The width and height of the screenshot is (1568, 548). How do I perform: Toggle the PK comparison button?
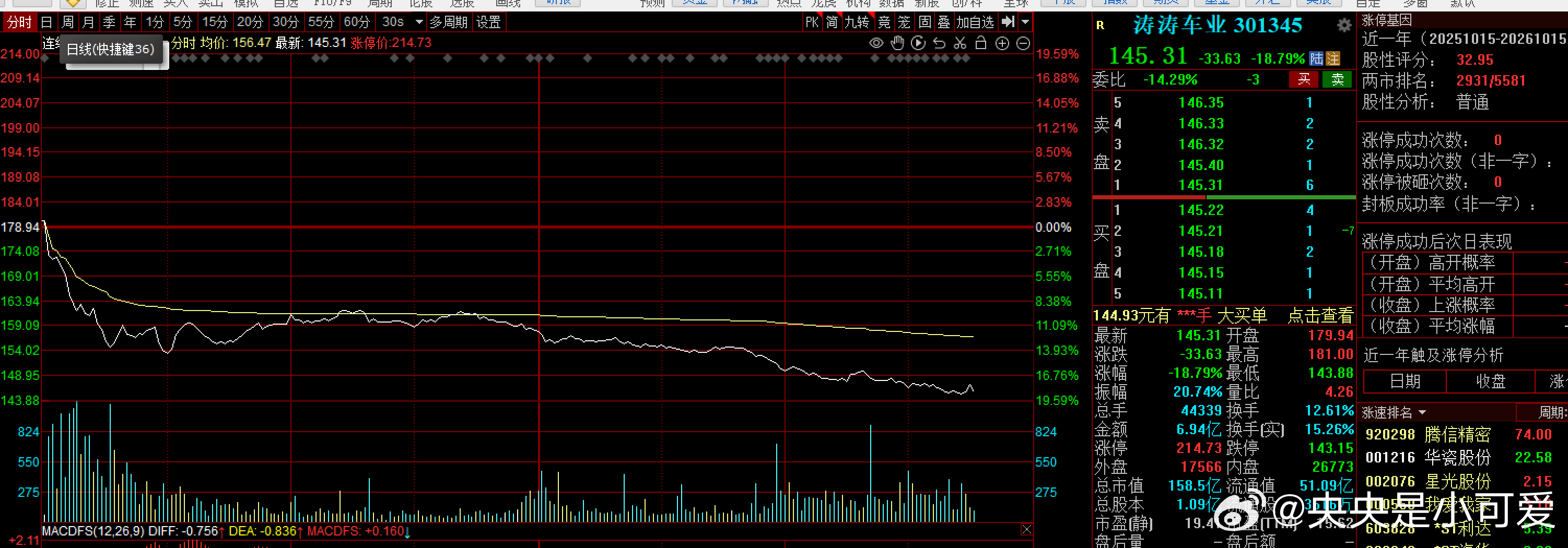[811, 22]
